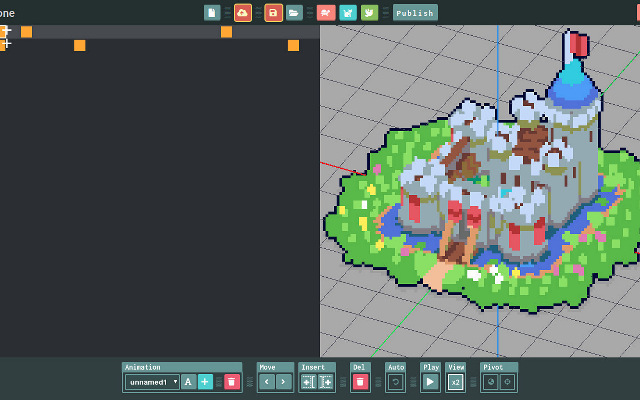Create a new file with the document icon

[x=212, y=13]
